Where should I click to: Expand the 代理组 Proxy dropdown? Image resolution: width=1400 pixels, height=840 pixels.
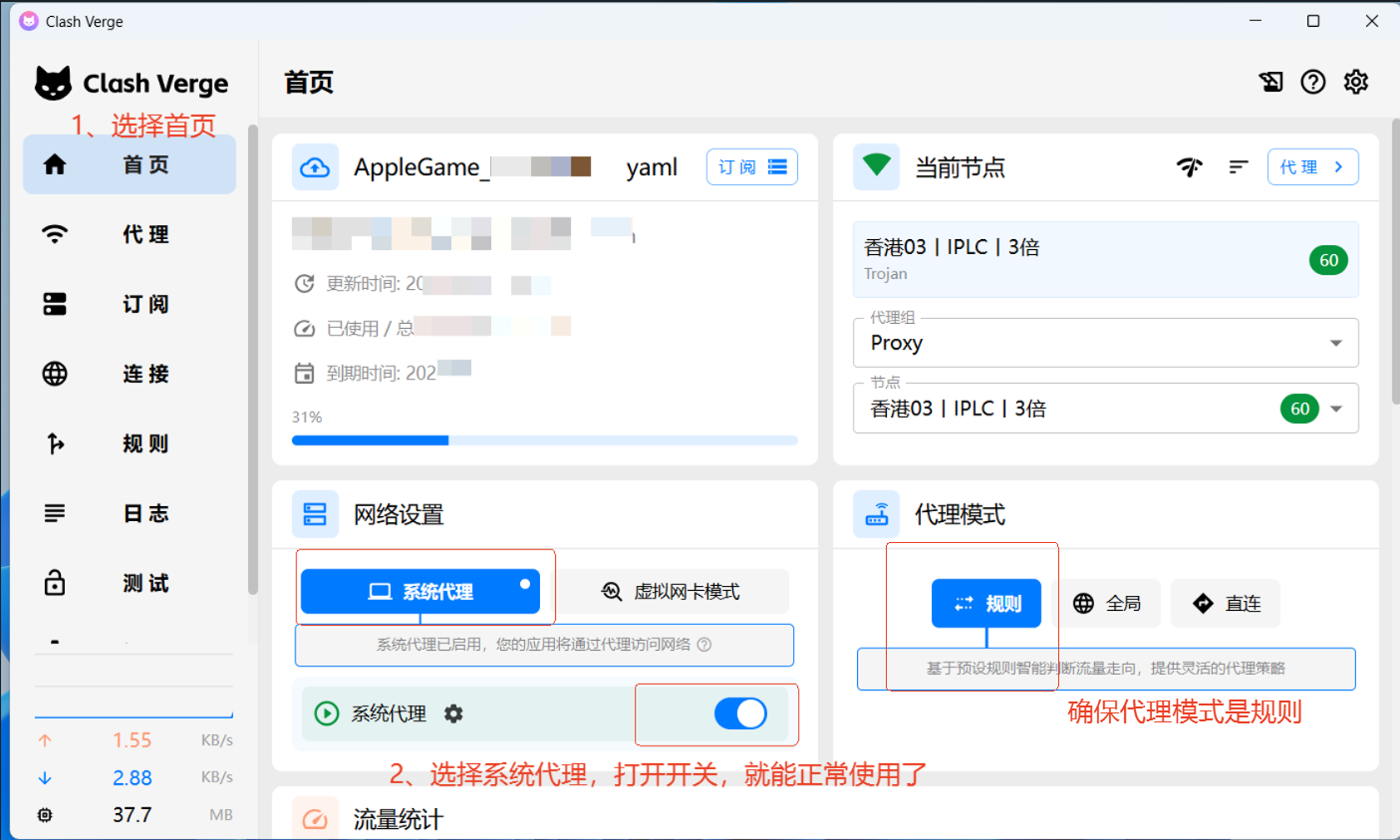[1105, 343]
